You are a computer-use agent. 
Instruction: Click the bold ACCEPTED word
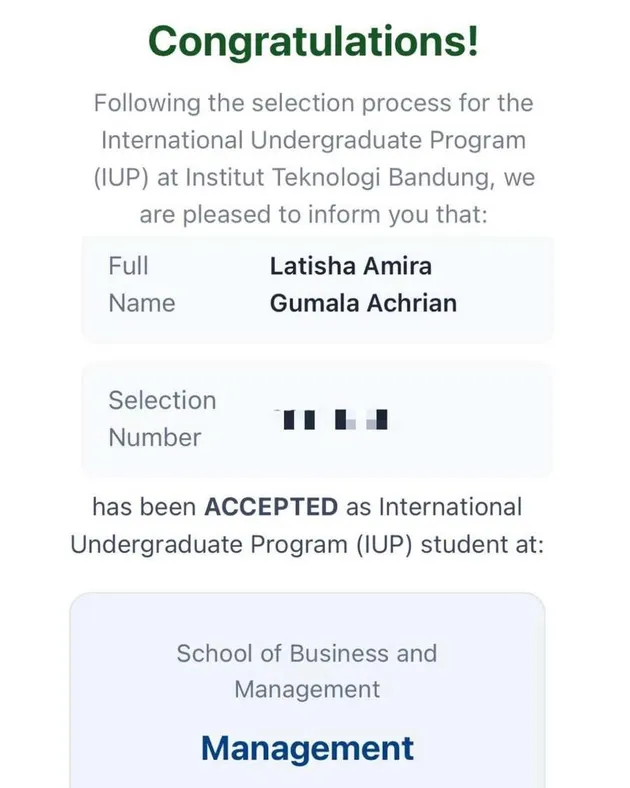coord(271,507)
